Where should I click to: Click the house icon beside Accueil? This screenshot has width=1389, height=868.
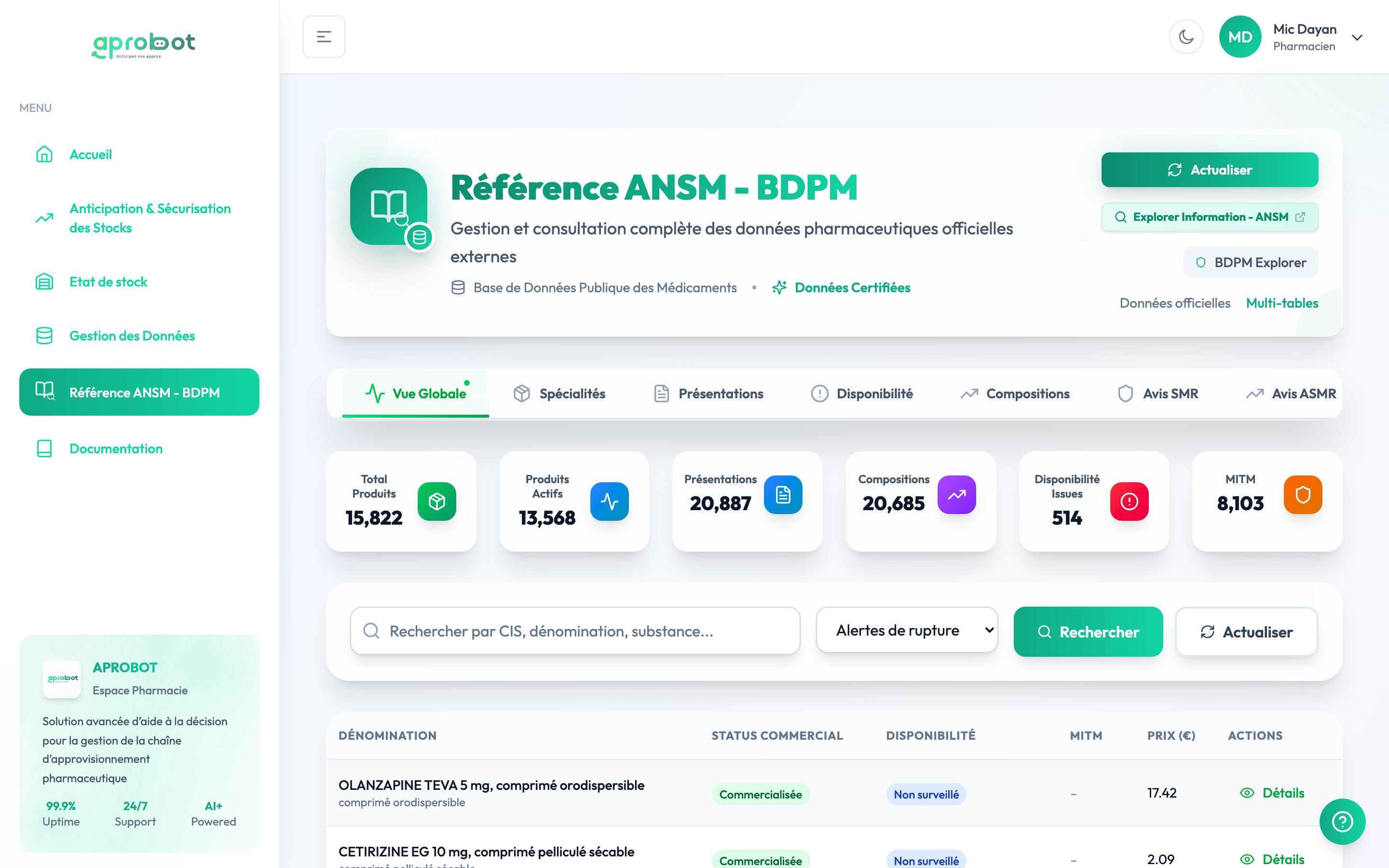click(44, 154)
